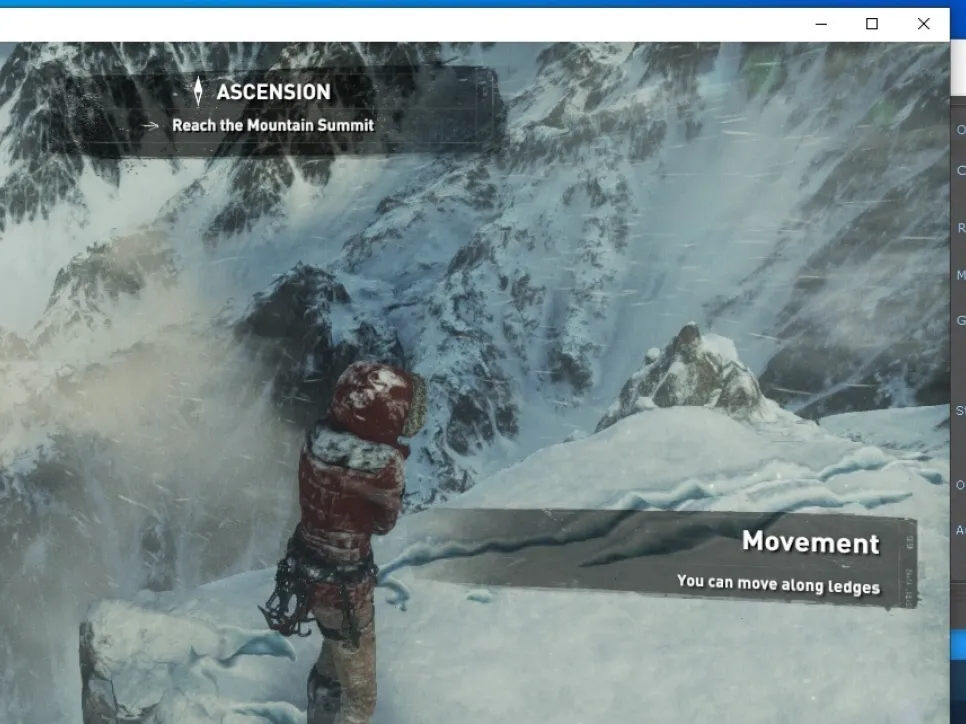Minimize the game window
966x724 pixels.
[821, 24]
